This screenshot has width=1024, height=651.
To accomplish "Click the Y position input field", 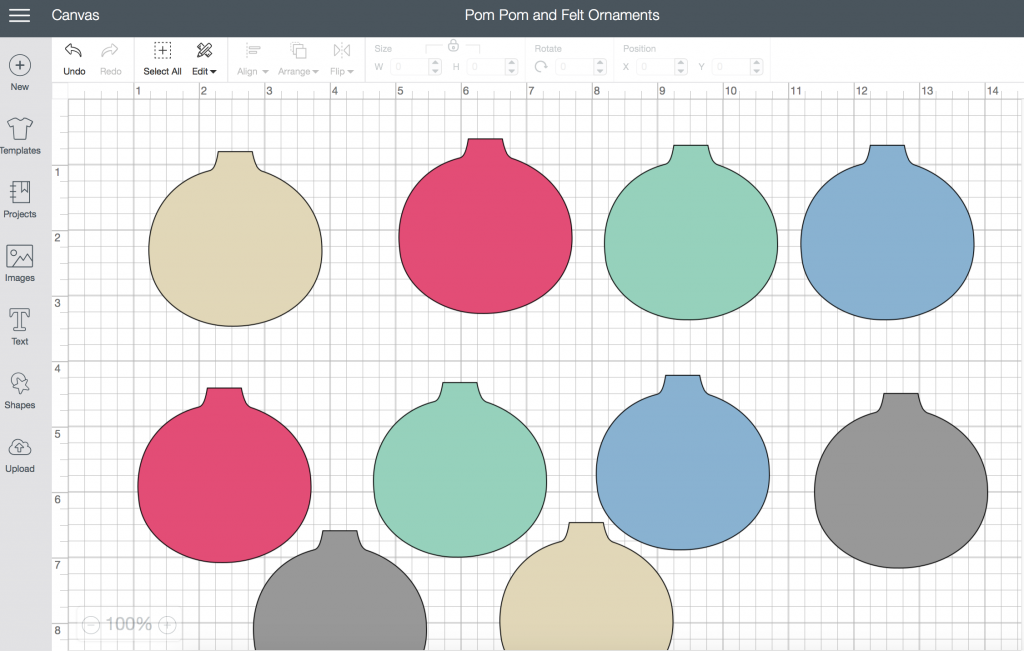I will click(731, 67).
